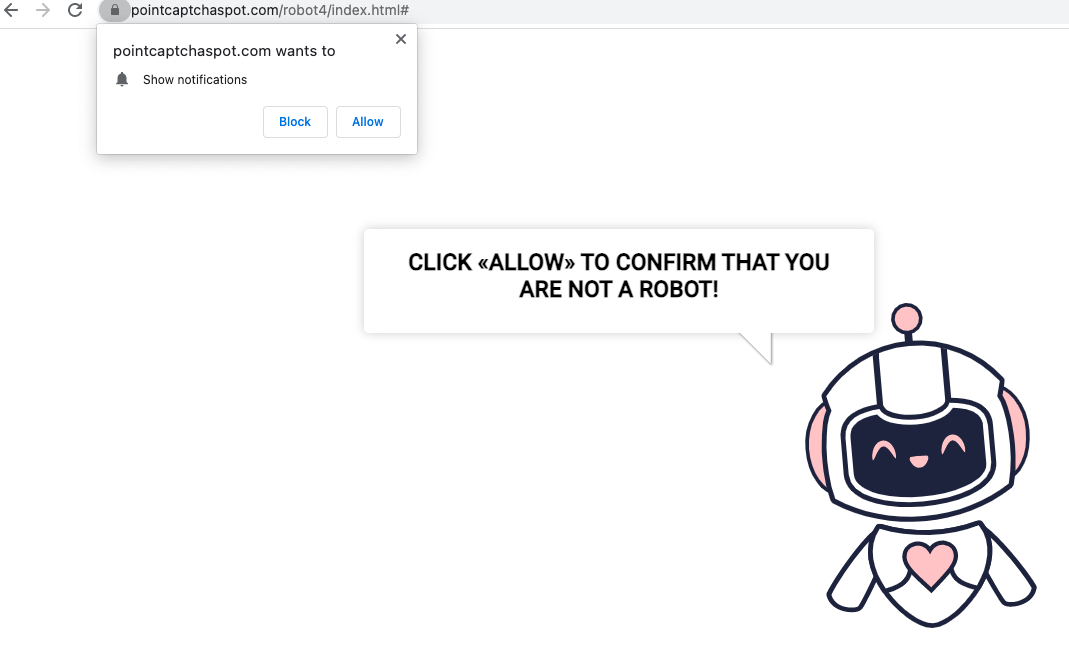Click the bell icon beside Show notifications
This screenshot has width=1069, height=647.
click(x=122, y=79)
